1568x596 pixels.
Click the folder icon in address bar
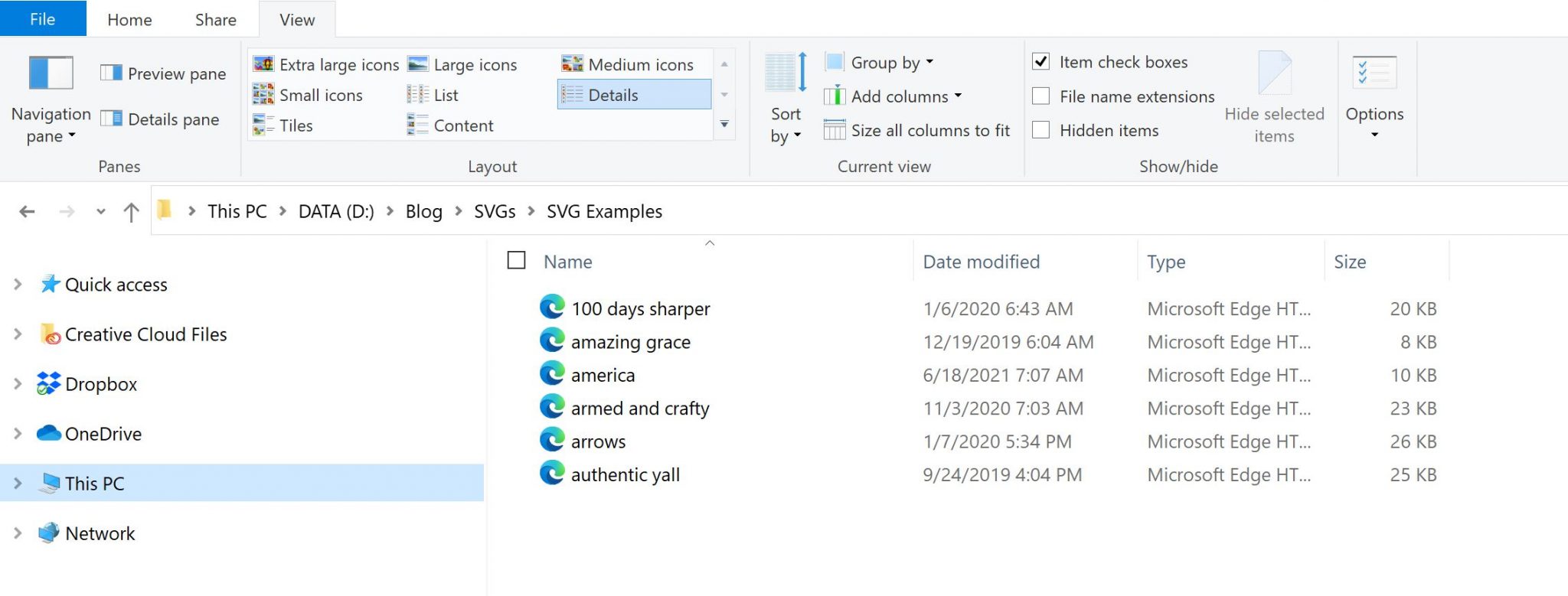[x=165, y=209]
